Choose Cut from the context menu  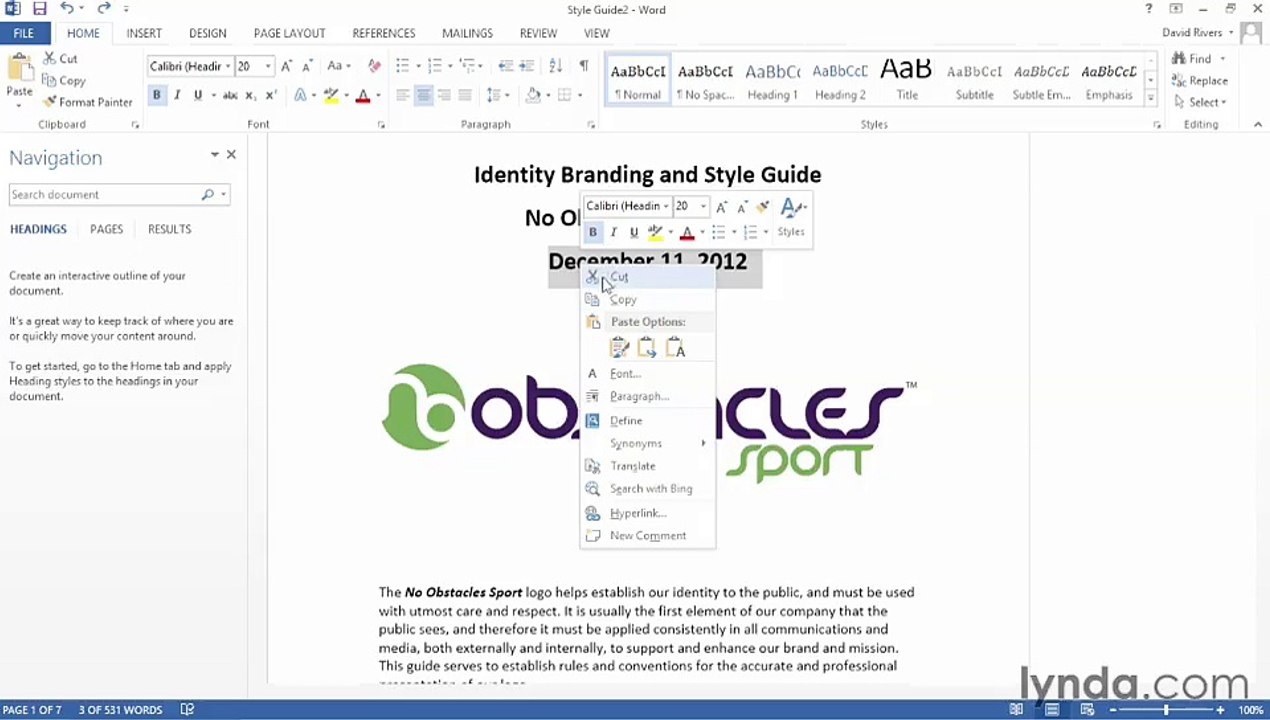648,277
